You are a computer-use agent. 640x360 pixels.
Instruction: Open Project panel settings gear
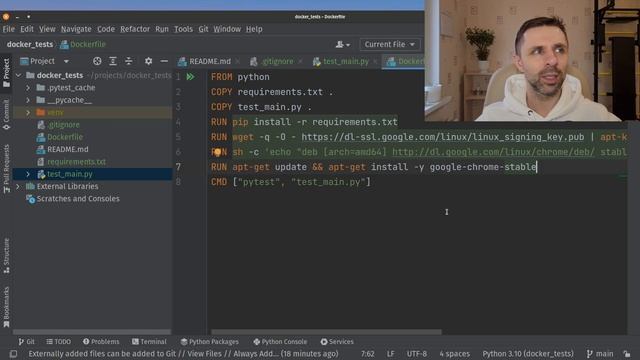click(149, 61)
